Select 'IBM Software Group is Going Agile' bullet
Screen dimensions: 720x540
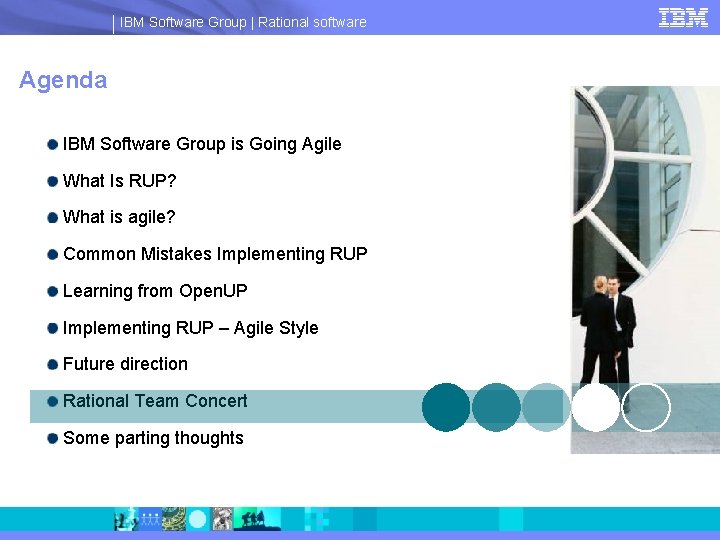[x=202, y=144]
